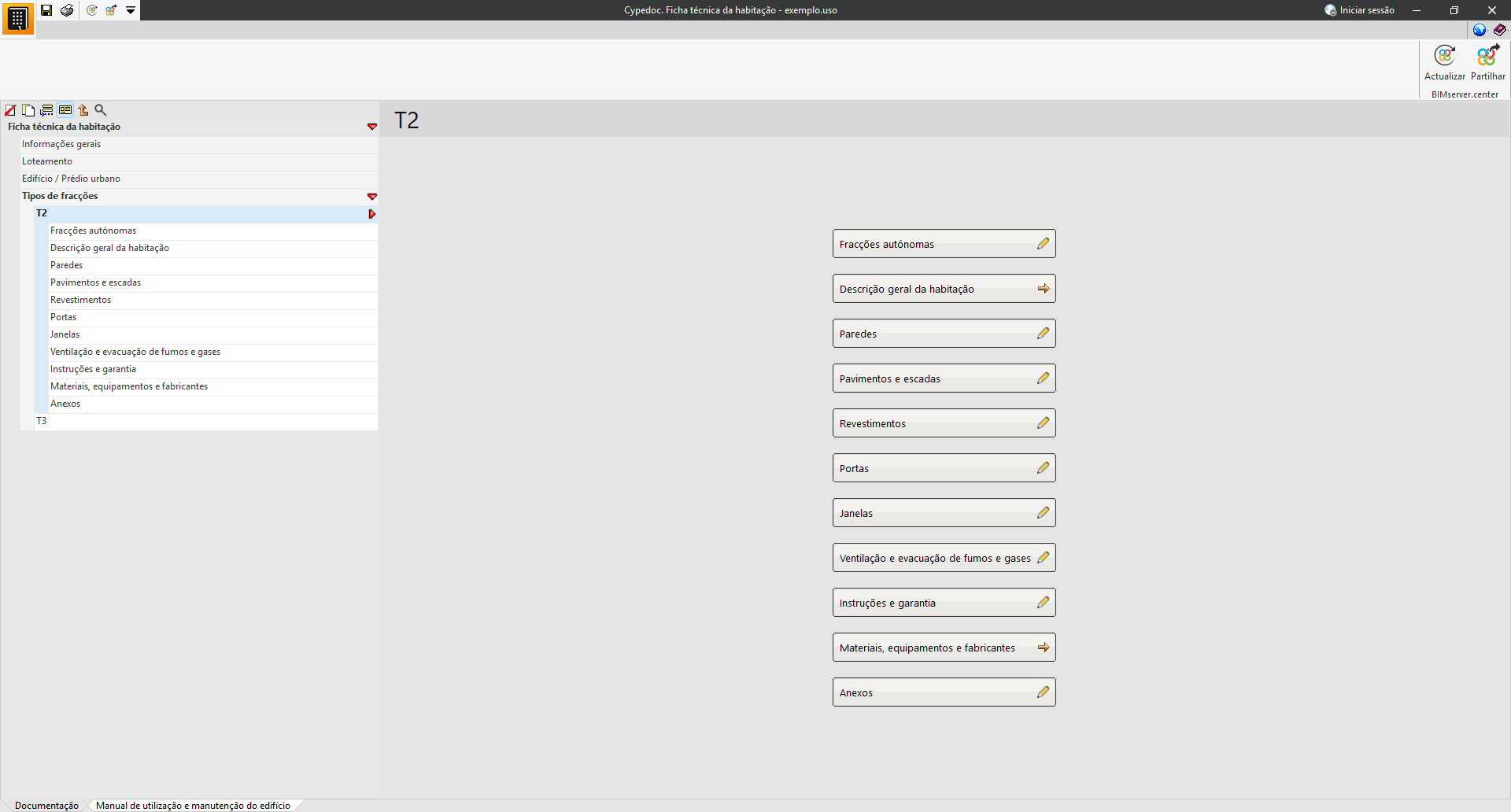The width and height of the screenshot is (1511, 812).
Task: Select Materiais, equipamentos e fabricantes tree row
Action: (x=213, y=386)
